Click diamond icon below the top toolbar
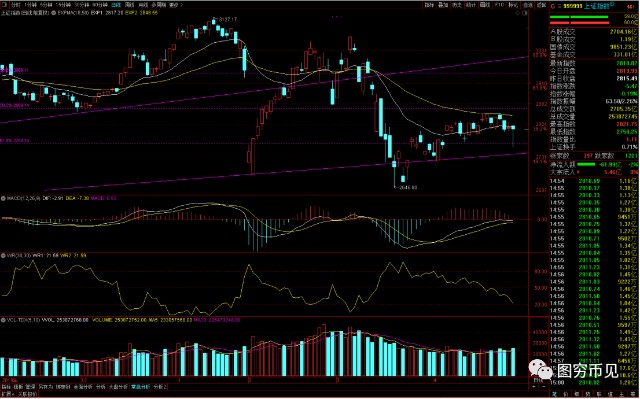Viewport: 640px width, 399px height. [x=518, y=13]
